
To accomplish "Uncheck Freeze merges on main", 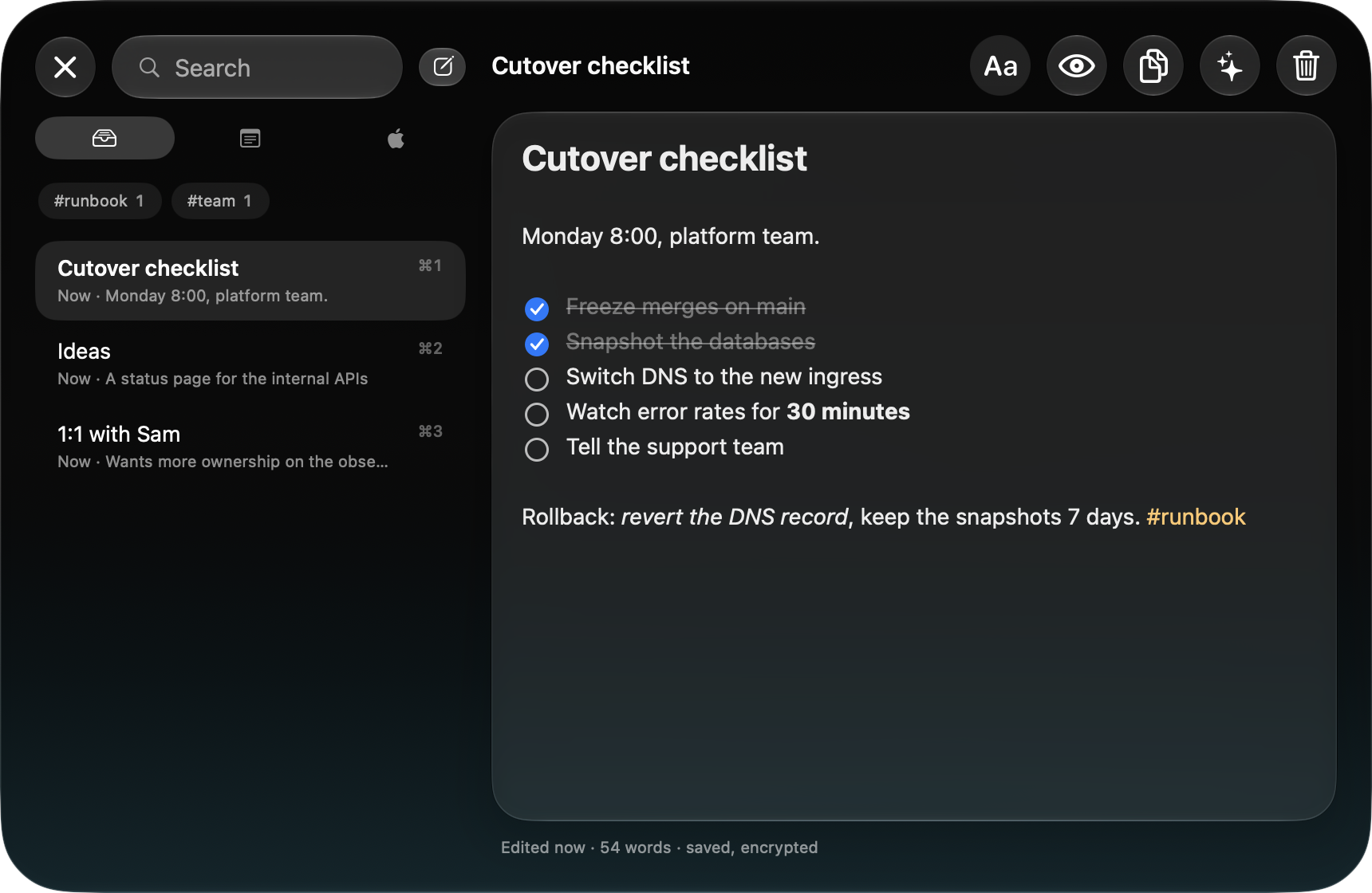I will [537, 309].
